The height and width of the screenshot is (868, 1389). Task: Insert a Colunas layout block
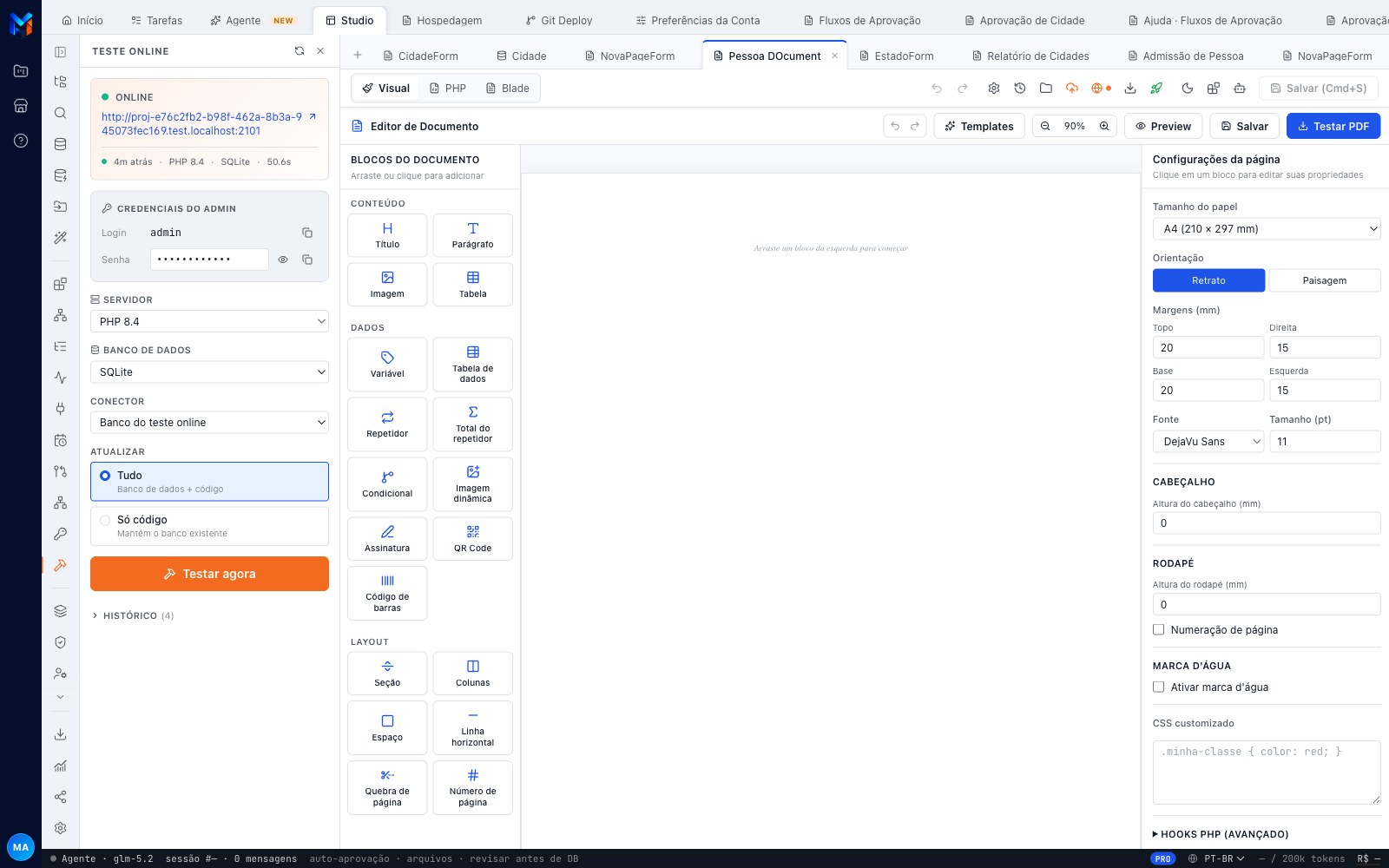[472, 674]
